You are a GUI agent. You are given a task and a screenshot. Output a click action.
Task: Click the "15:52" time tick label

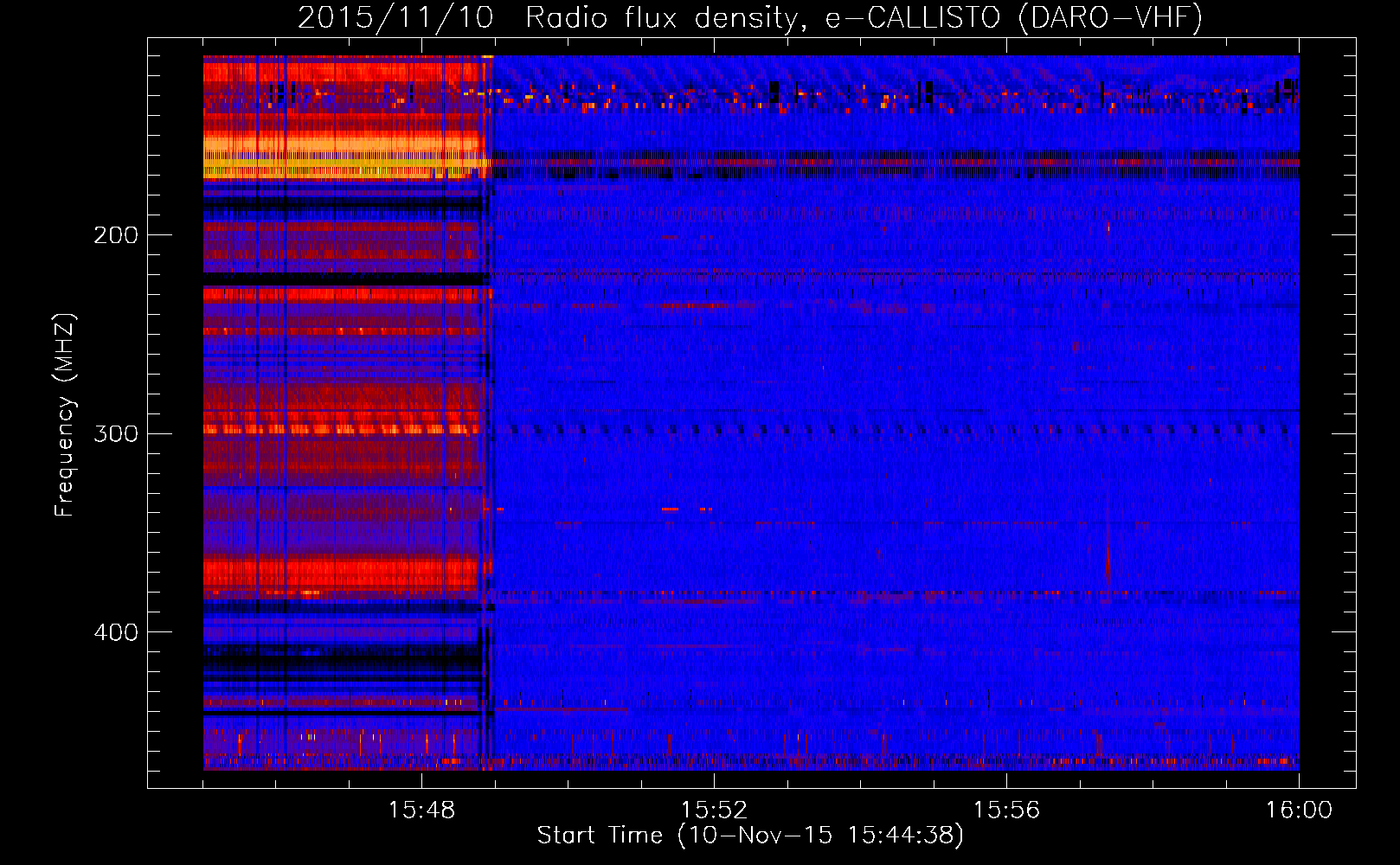[714, 811]
